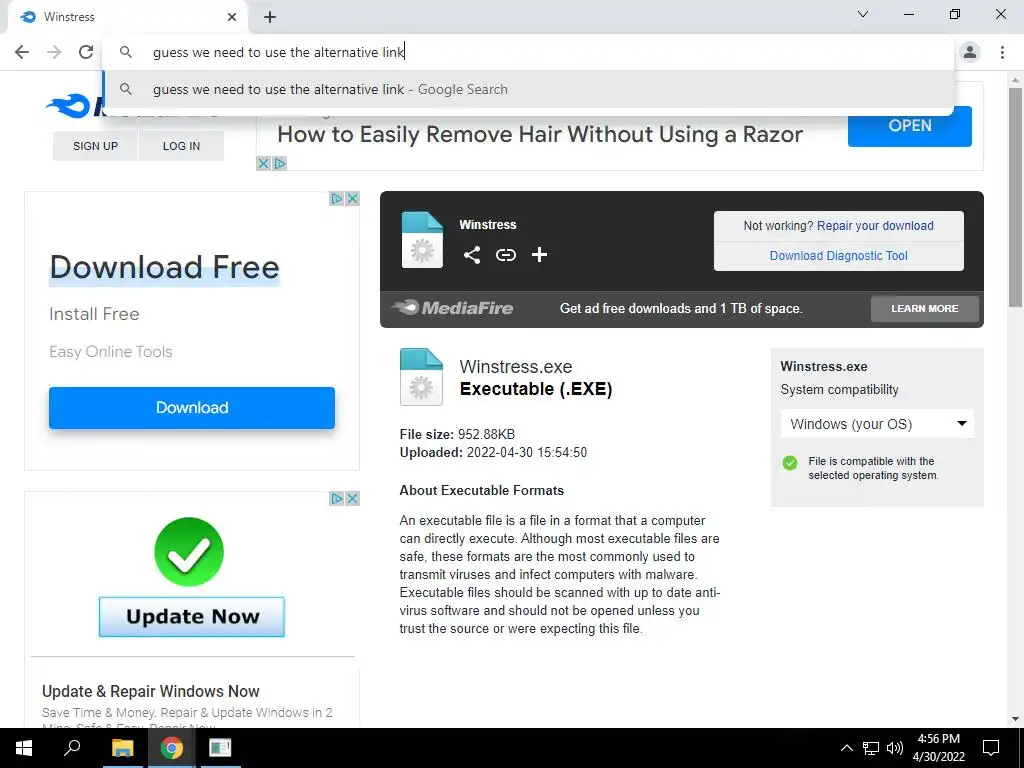1024x768 pixels.
Task: Show hidden tray icons chevron
Action: 846,748
